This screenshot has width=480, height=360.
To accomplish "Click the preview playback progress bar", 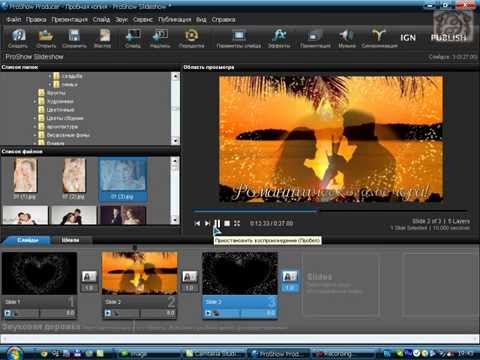I will pos(330,211).
